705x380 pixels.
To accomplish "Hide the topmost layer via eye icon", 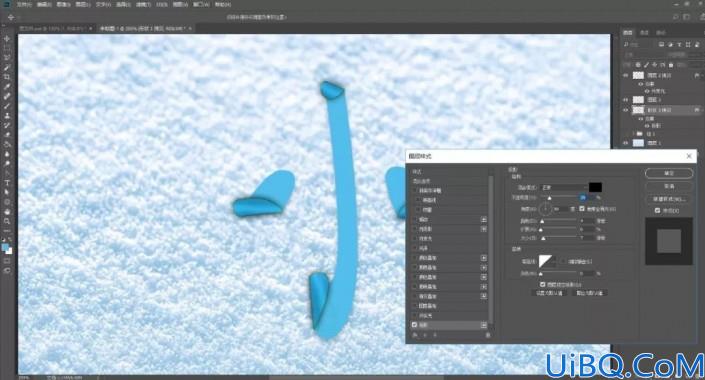I will pos(625,76).
